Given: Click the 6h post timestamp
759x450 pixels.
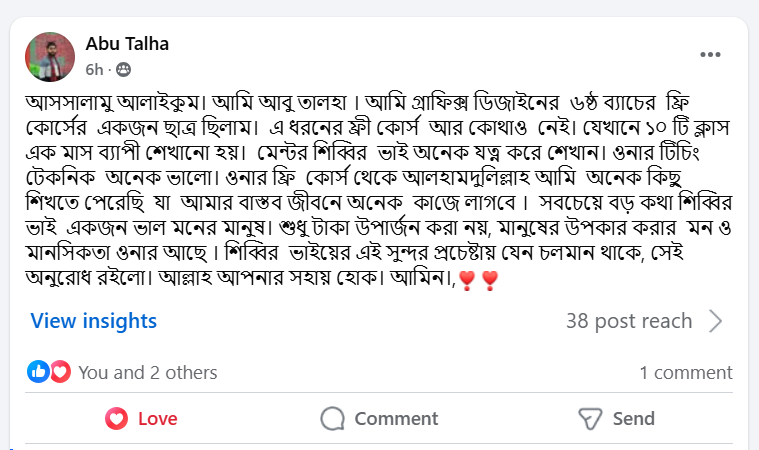Looking at the screenshot, I should click(x=93, y=69).
